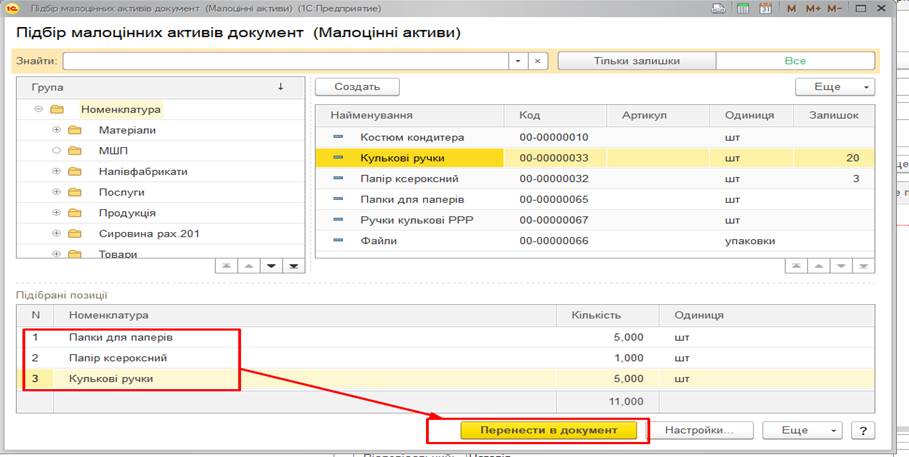Open the upper Еще dropdown menu
The image size is (909, 457).
click(834, 87)
